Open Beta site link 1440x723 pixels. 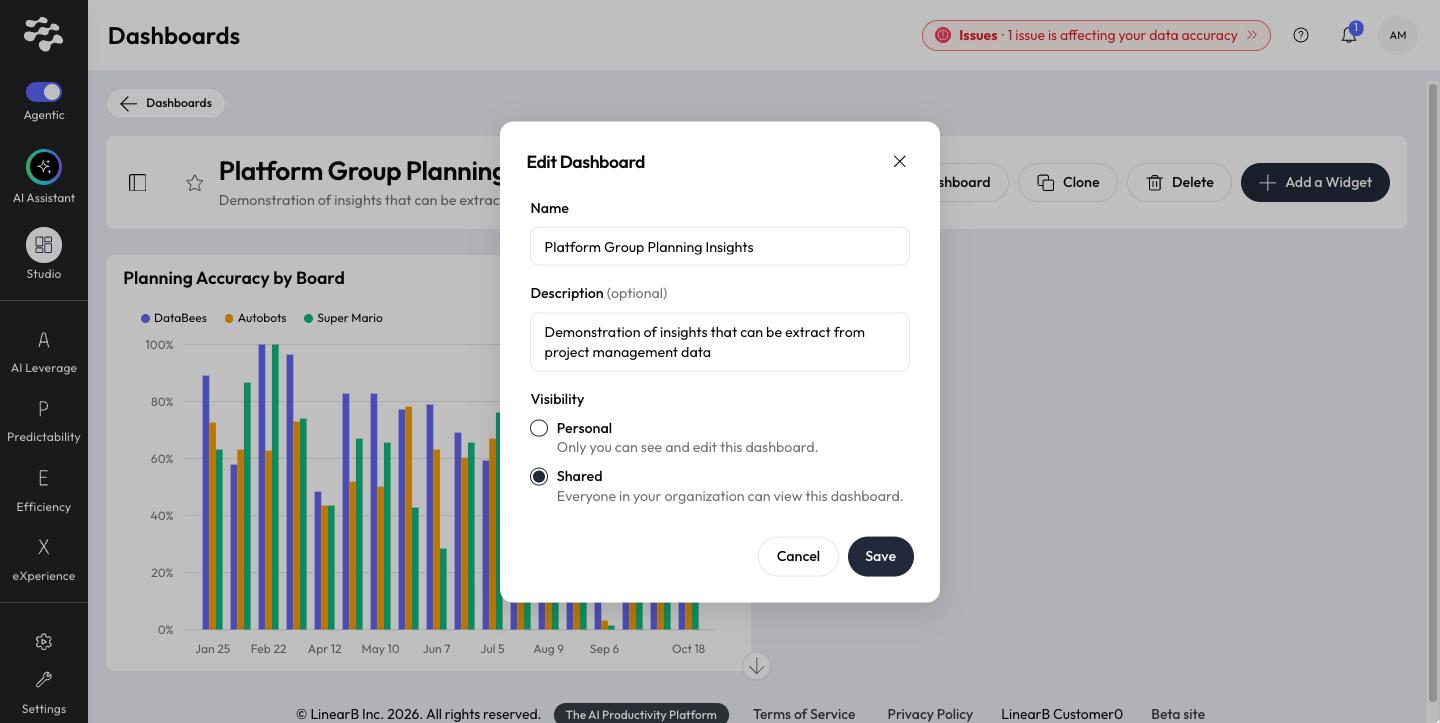pyautogui.click(x=1178, y=714)
